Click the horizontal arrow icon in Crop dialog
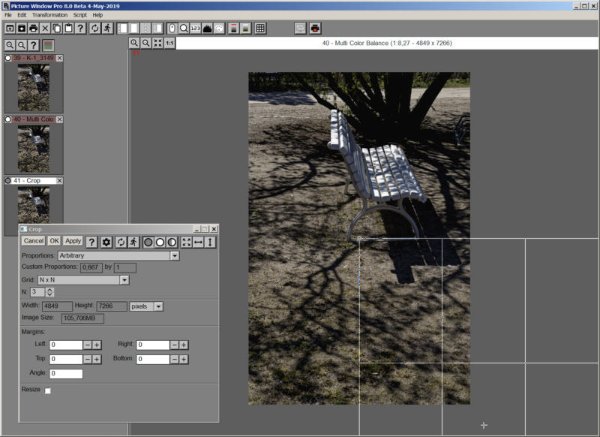 pyautogui.click(x=198, y=241)
